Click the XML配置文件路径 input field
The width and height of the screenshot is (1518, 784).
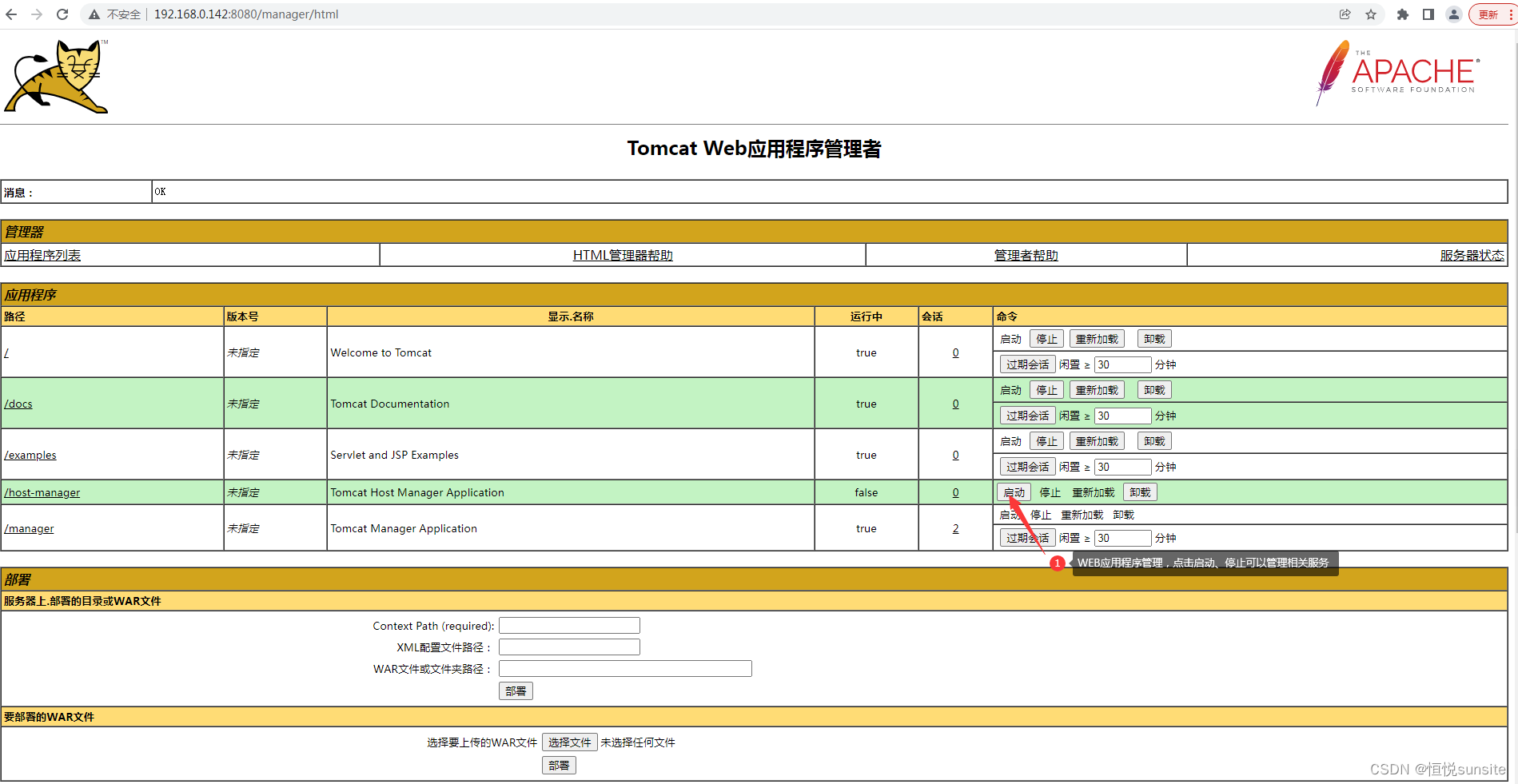coord(569,647)
